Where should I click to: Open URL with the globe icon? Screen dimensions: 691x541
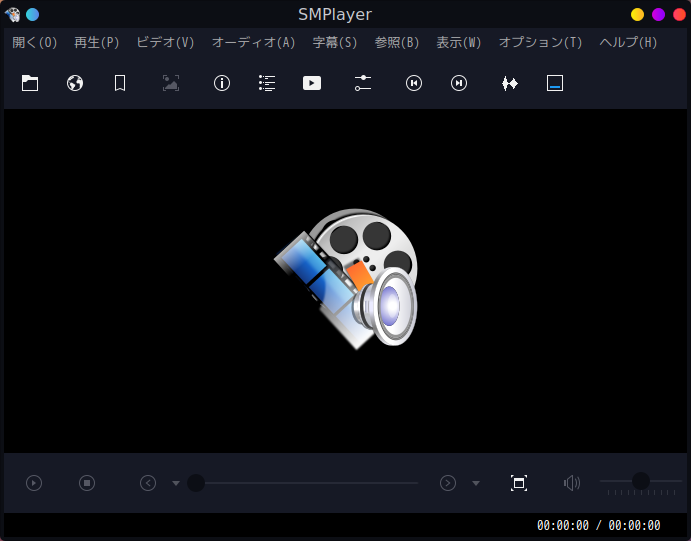[75, 83]
